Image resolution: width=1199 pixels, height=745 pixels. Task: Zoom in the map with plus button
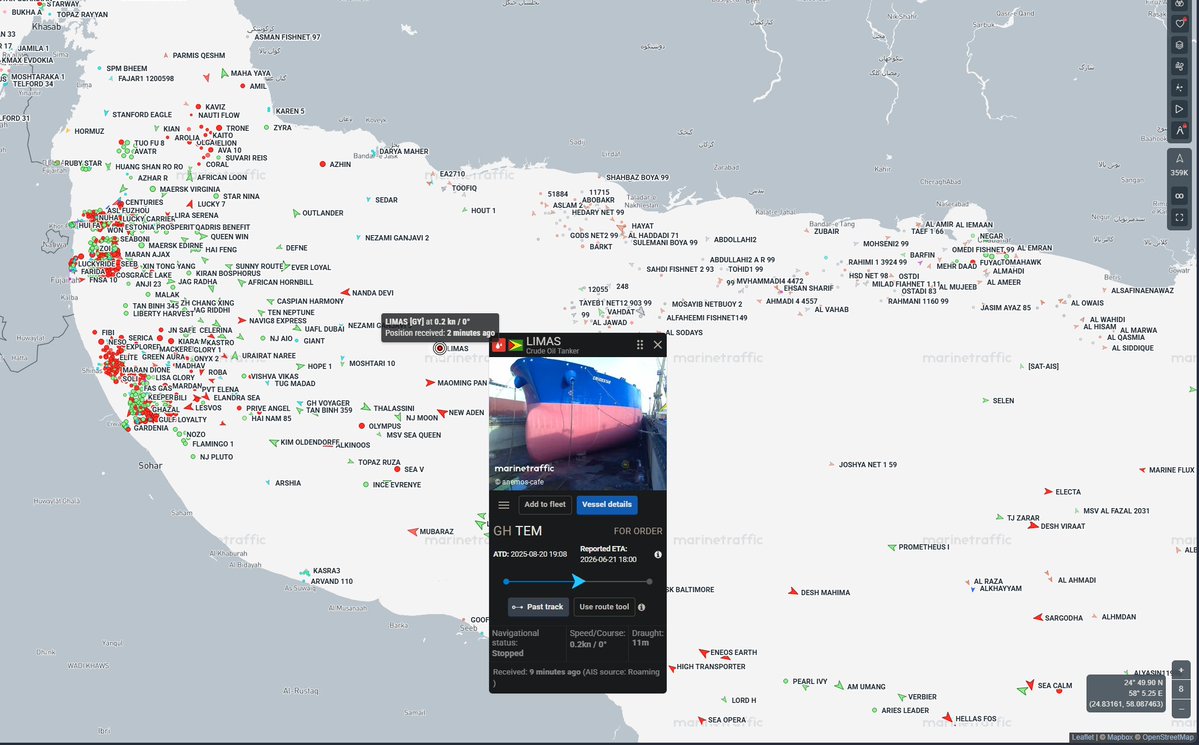pos(1181,671)
